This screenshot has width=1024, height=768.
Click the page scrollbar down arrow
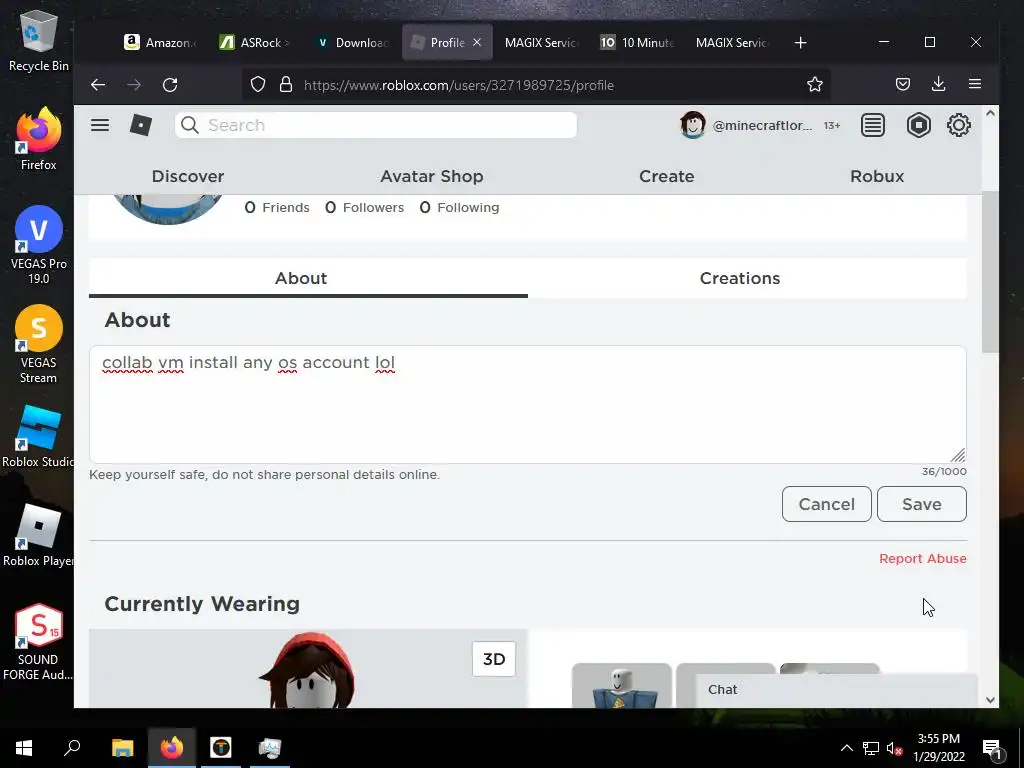[x=990, y=699]
